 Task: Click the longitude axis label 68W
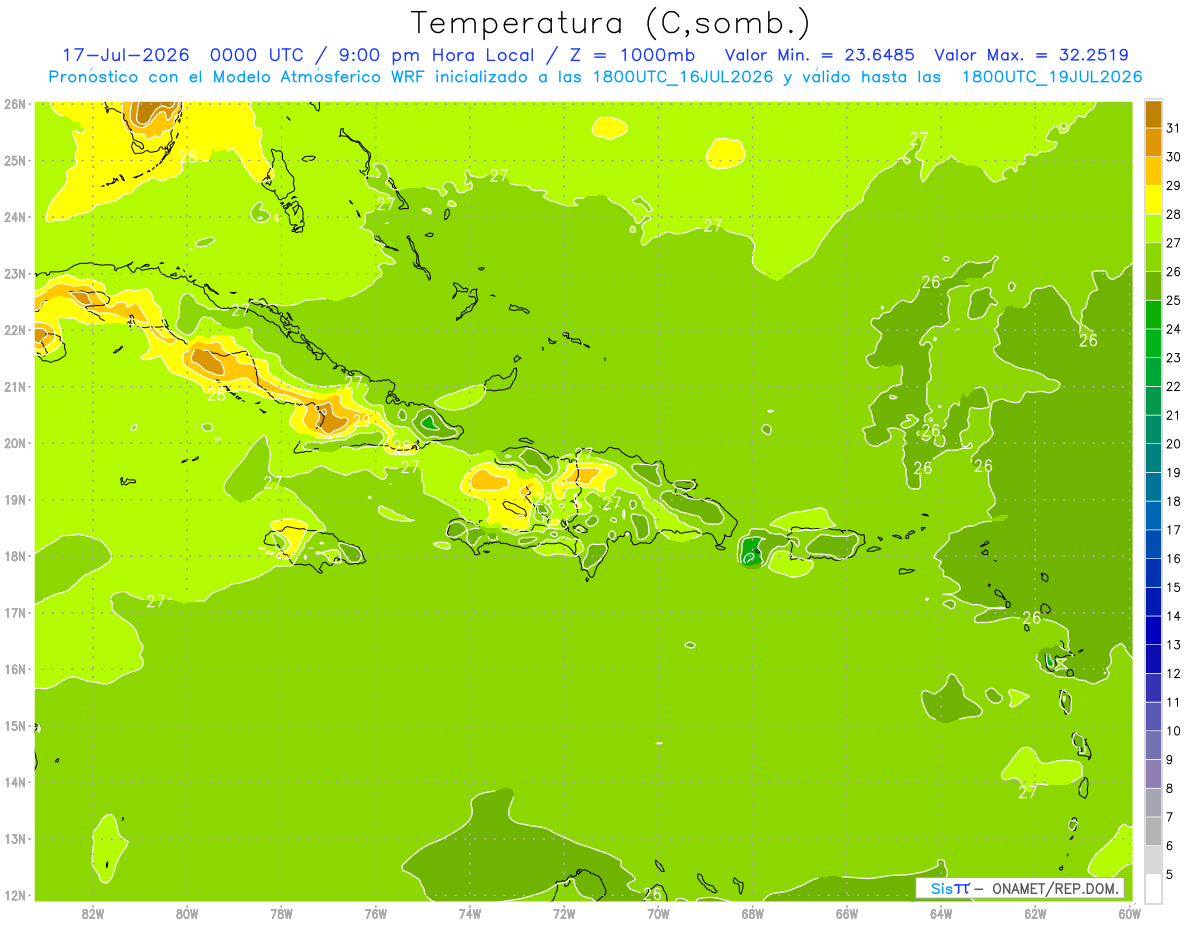point(752,912)
